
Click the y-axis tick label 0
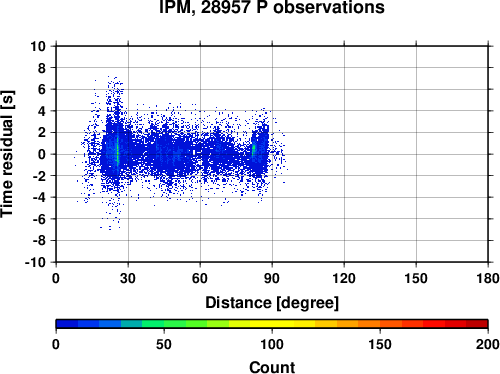click(x=42, y=154)
